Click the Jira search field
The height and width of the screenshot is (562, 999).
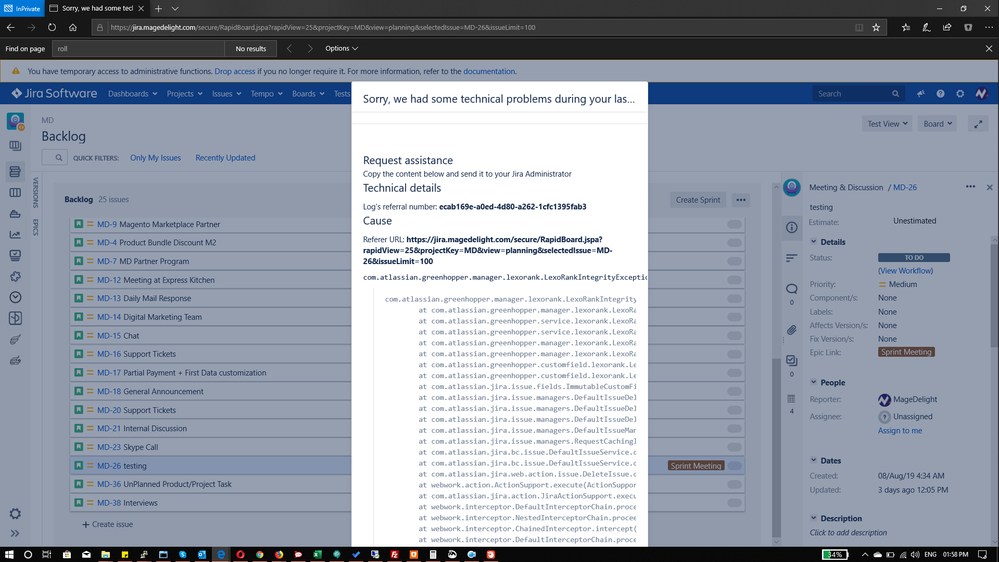pyautogui.click(x=858, y=94)
